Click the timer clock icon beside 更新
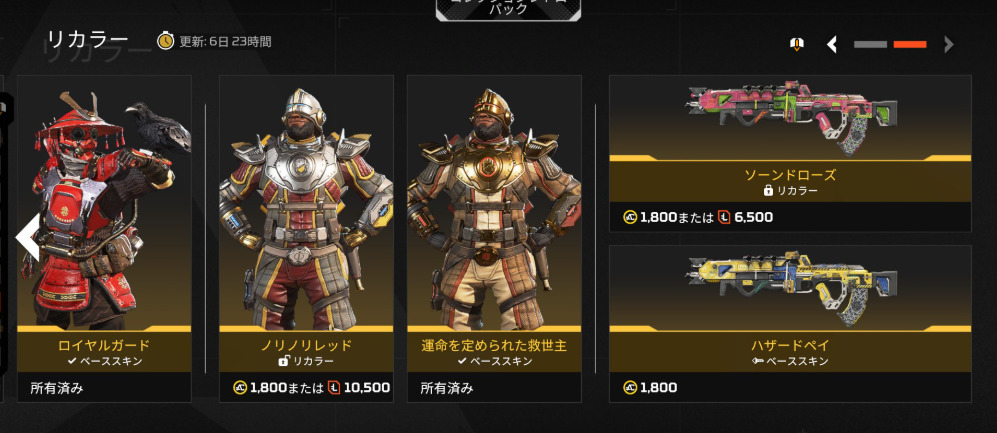Viewport: 997px width, 433px height. click(x=165, y=41)
